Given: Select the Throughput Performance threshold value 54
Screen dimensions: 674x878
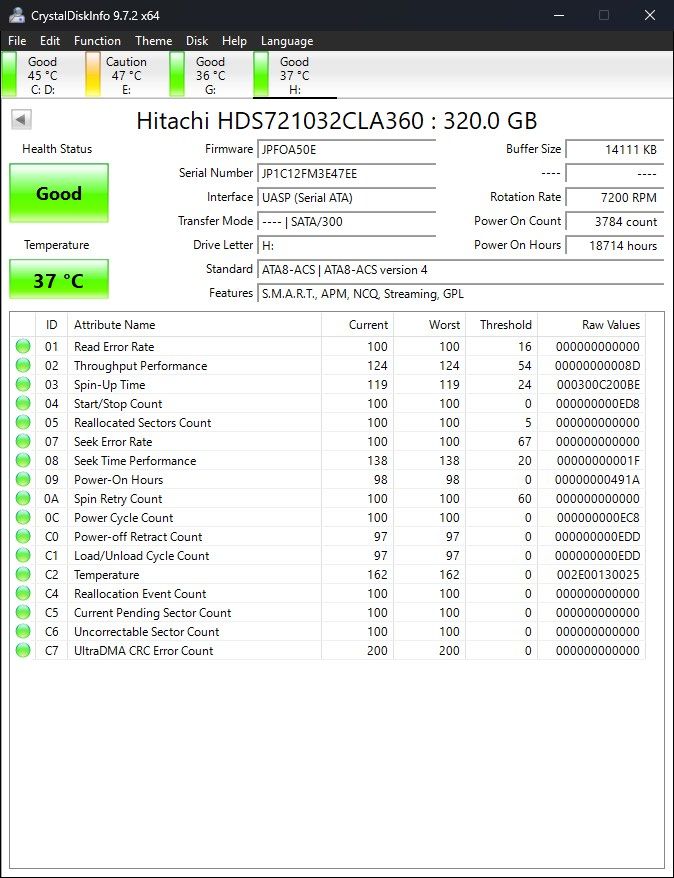Looking at the screenshot, I should coord(525,366).
